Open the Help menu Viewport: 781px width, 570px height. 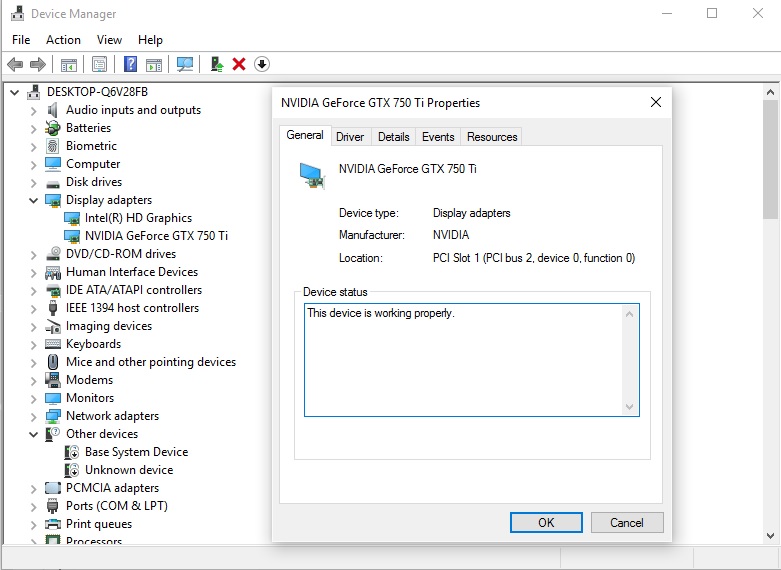coord(150,40)
